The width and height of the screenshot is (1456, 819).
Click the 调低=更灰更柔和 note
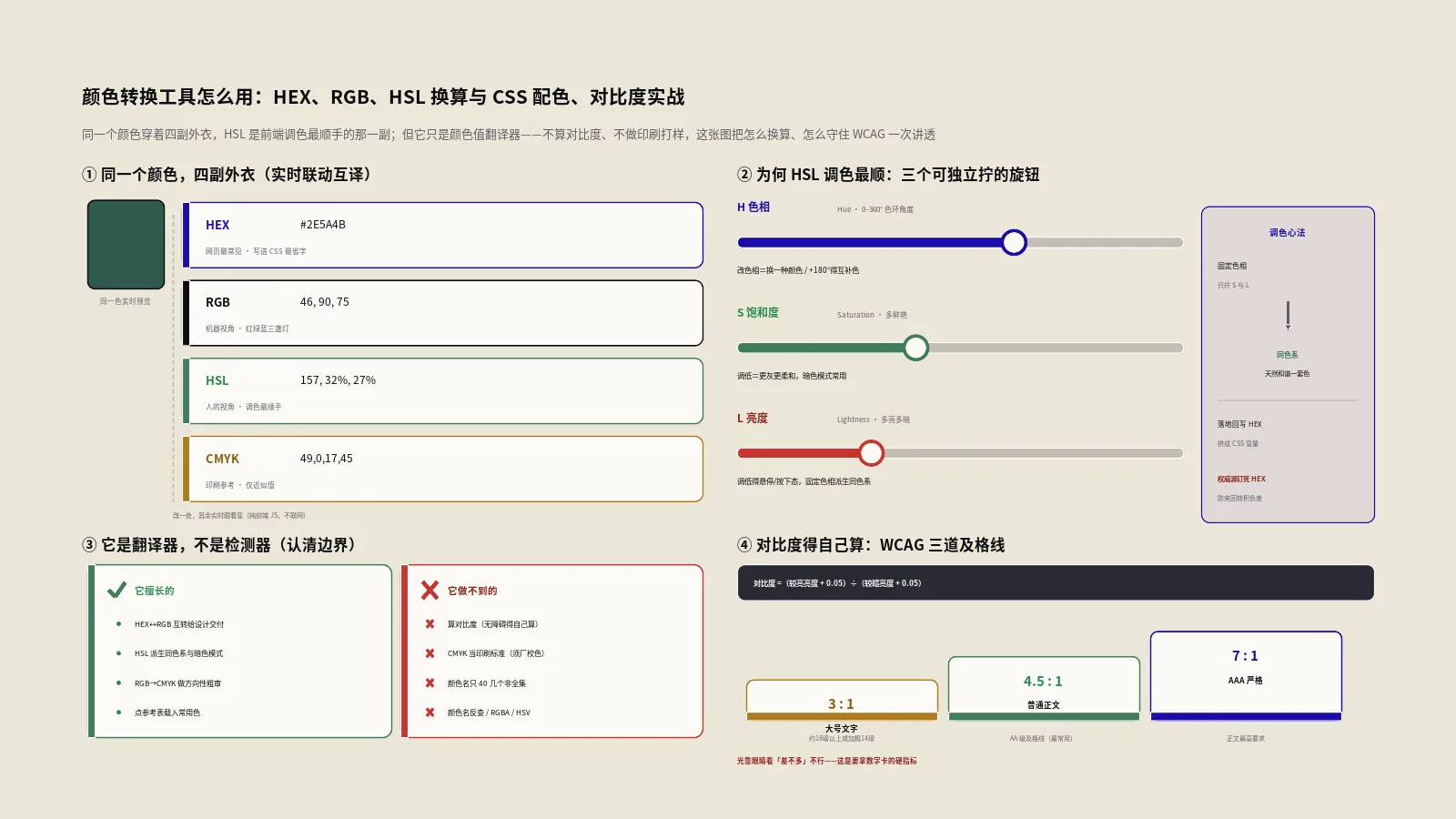click(792, 376)
